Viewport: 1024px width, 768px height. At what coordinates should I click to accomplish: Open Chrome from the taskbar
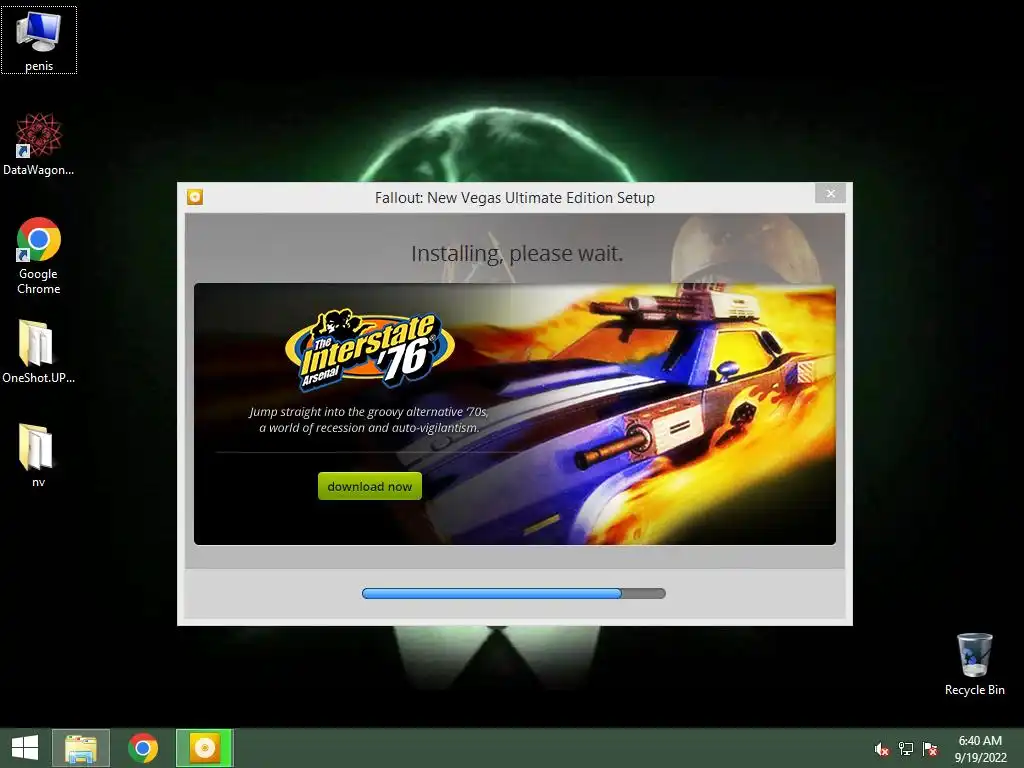click(x=143, y=748)
